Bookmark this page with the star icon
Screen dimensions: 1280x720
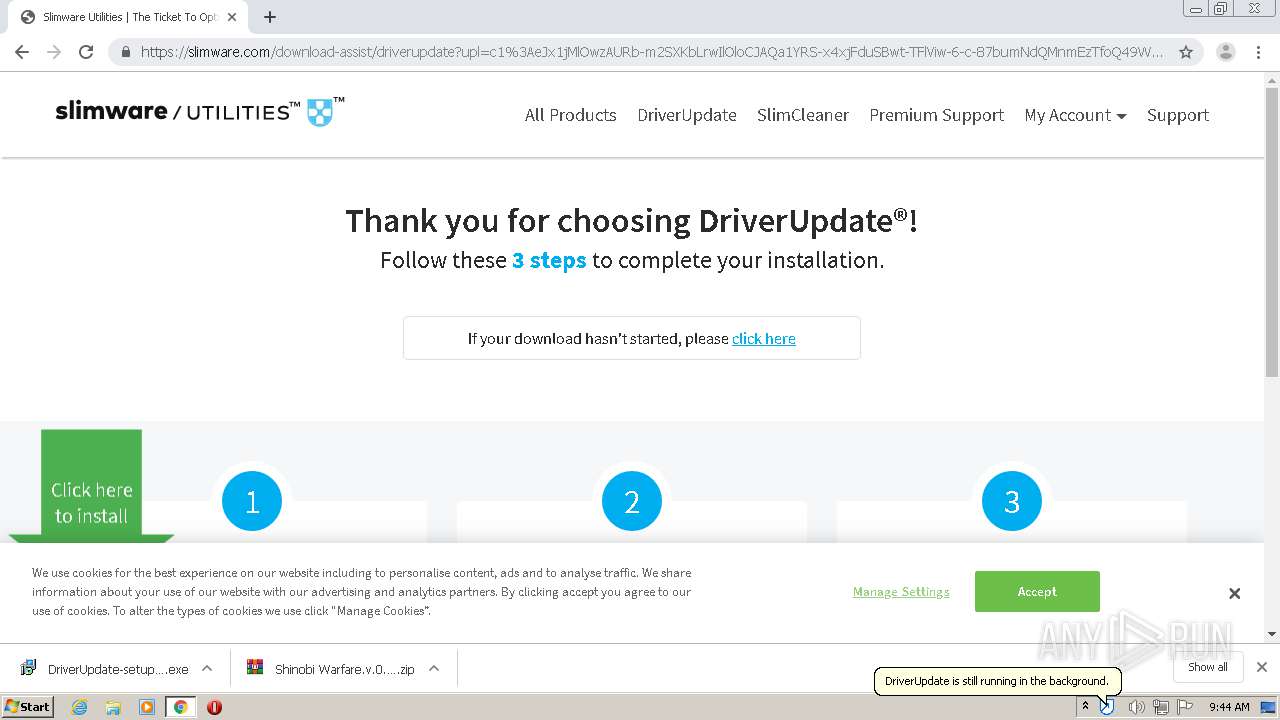click(x=1186, y=52)
